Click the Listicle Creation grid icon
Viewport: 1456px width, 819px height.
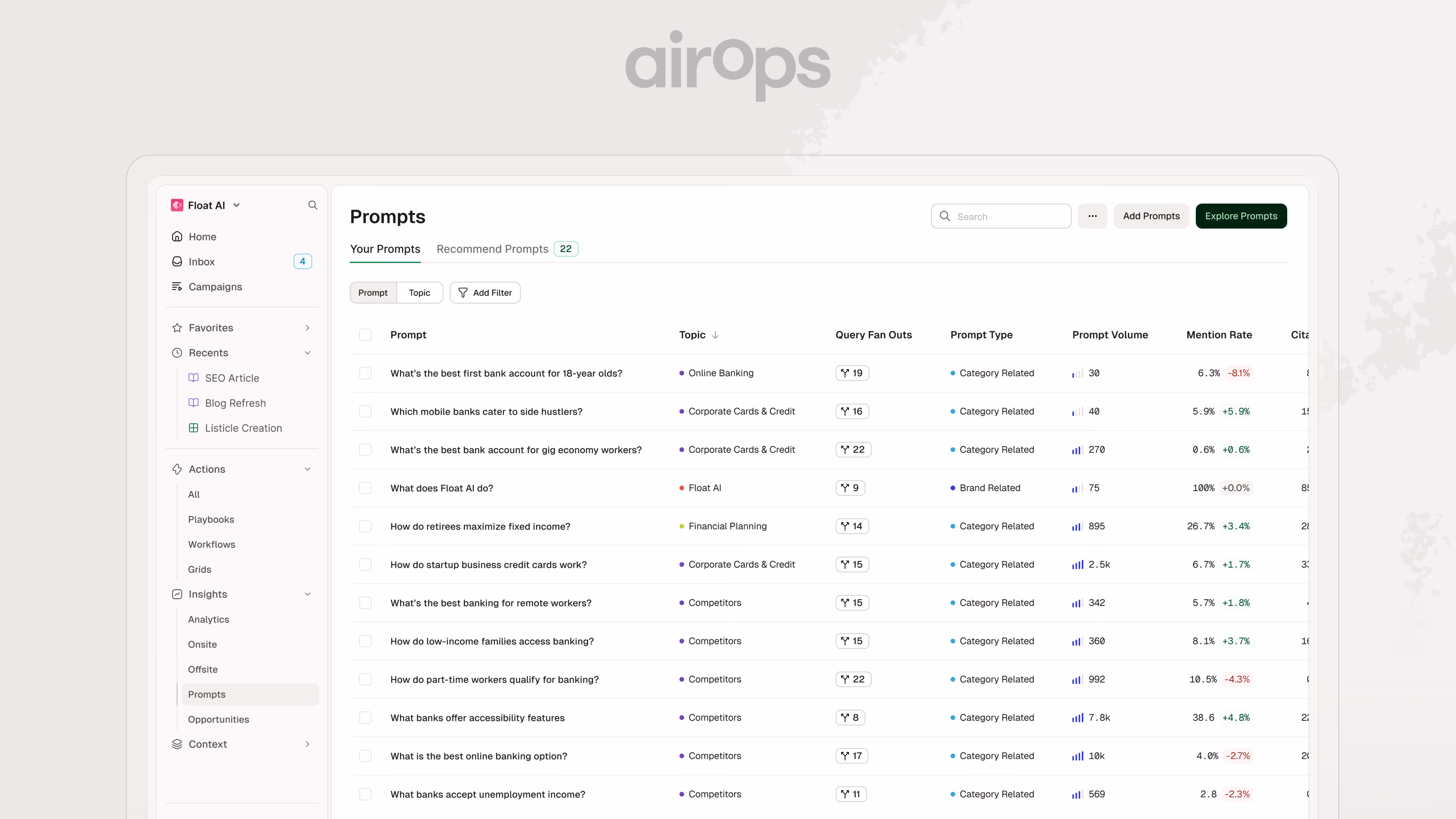click(193, 428)
